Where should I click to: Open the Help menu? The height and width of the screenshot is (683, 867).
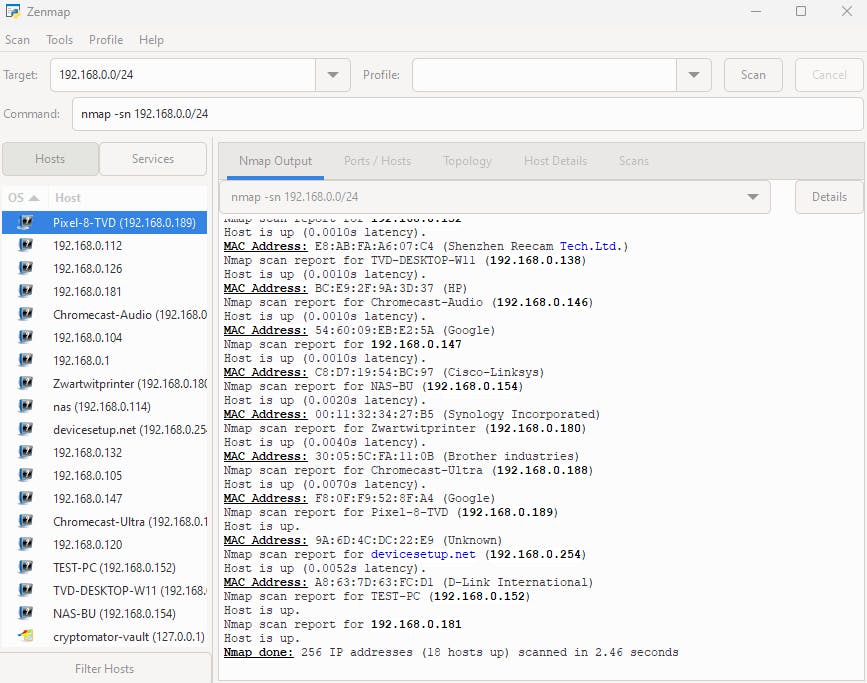(x=151, y=40)
